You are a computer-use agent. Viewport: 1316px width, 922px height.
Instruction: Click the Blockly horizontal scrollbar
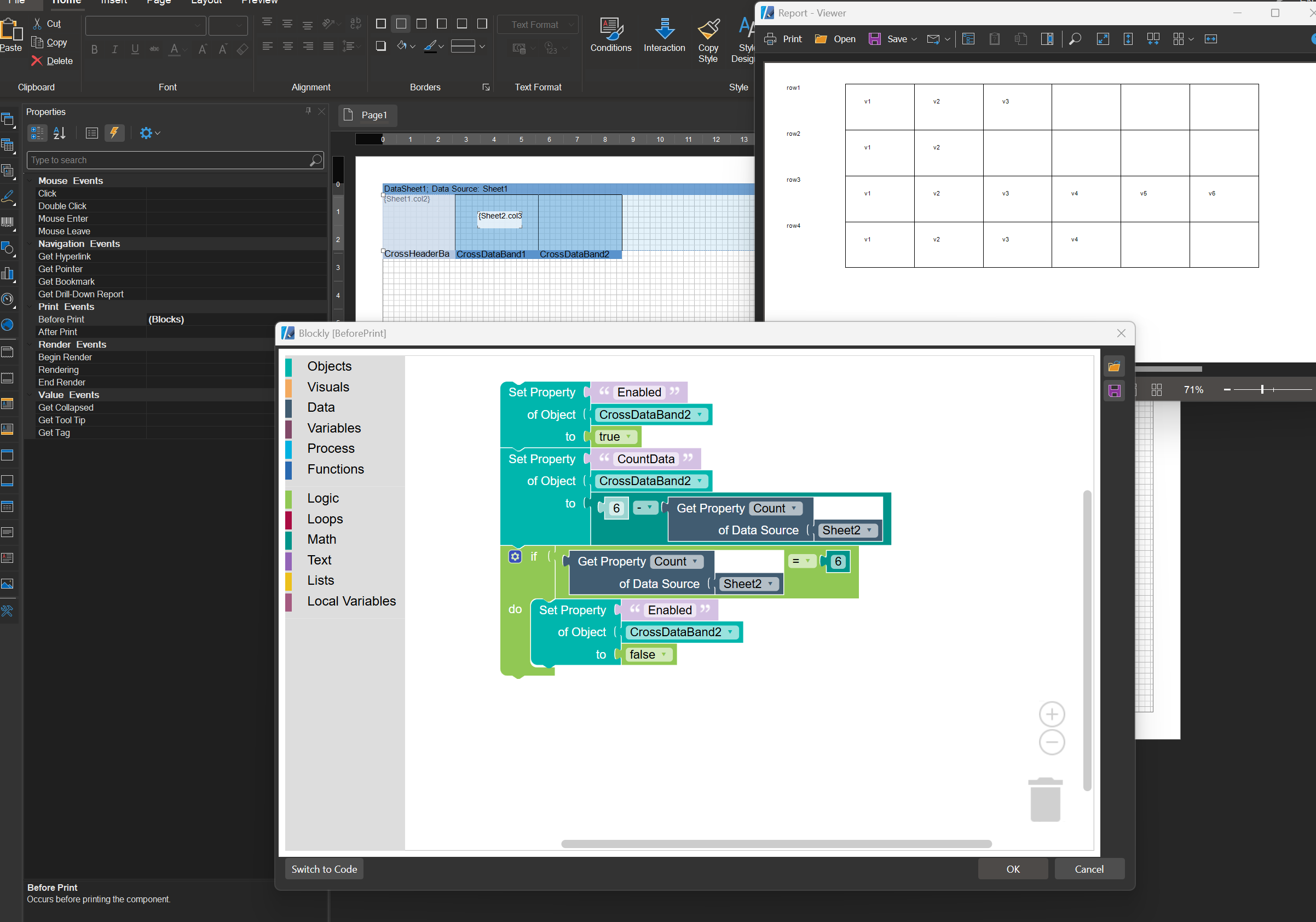tap(776, 844)
